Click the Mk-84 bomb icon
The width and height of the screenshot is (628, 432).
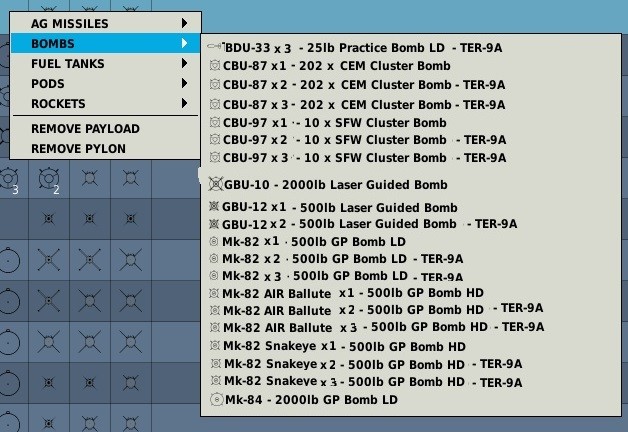[x=217, y=399]
